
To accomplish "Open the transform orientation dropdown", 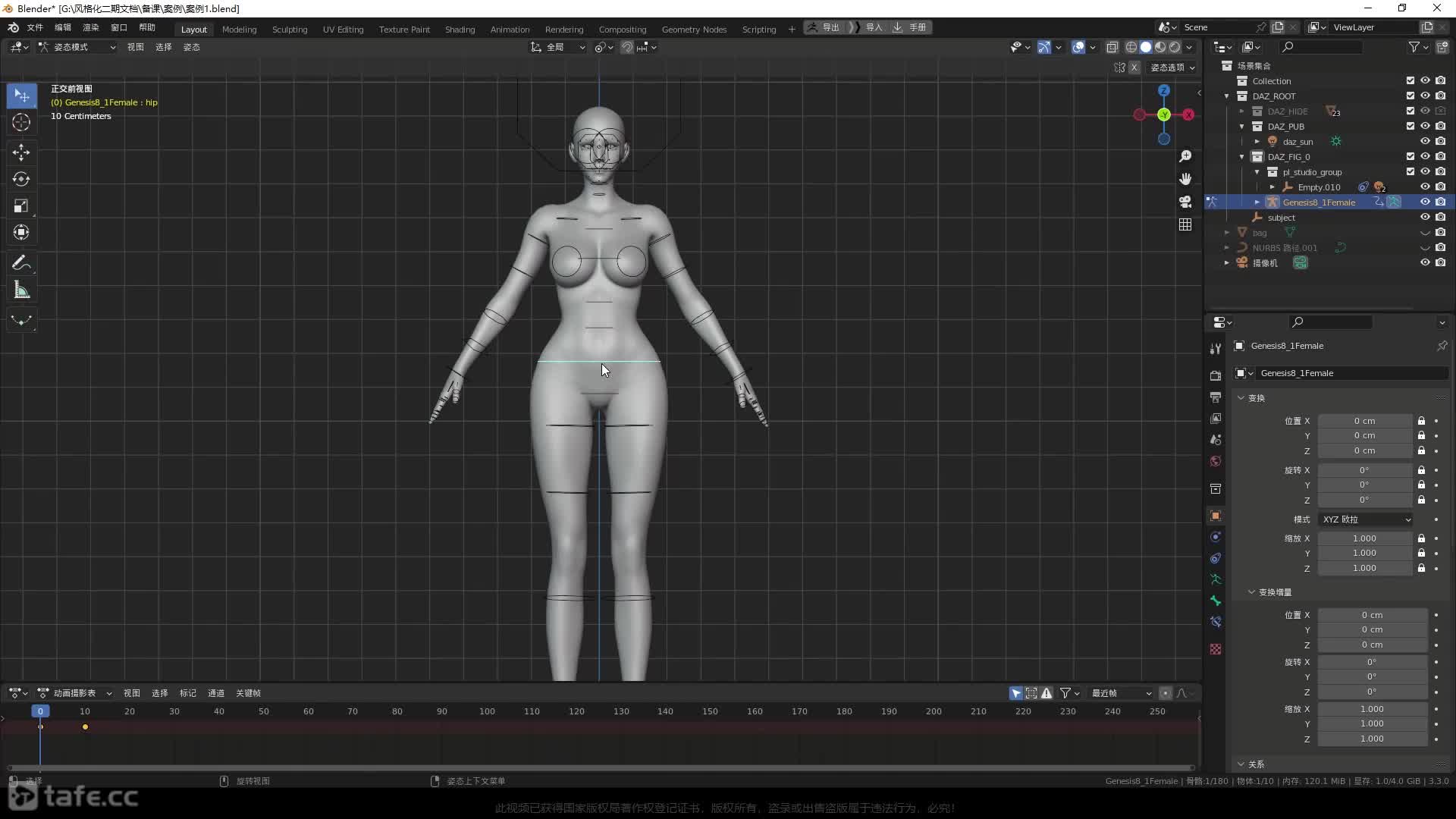I will (558, 47).
